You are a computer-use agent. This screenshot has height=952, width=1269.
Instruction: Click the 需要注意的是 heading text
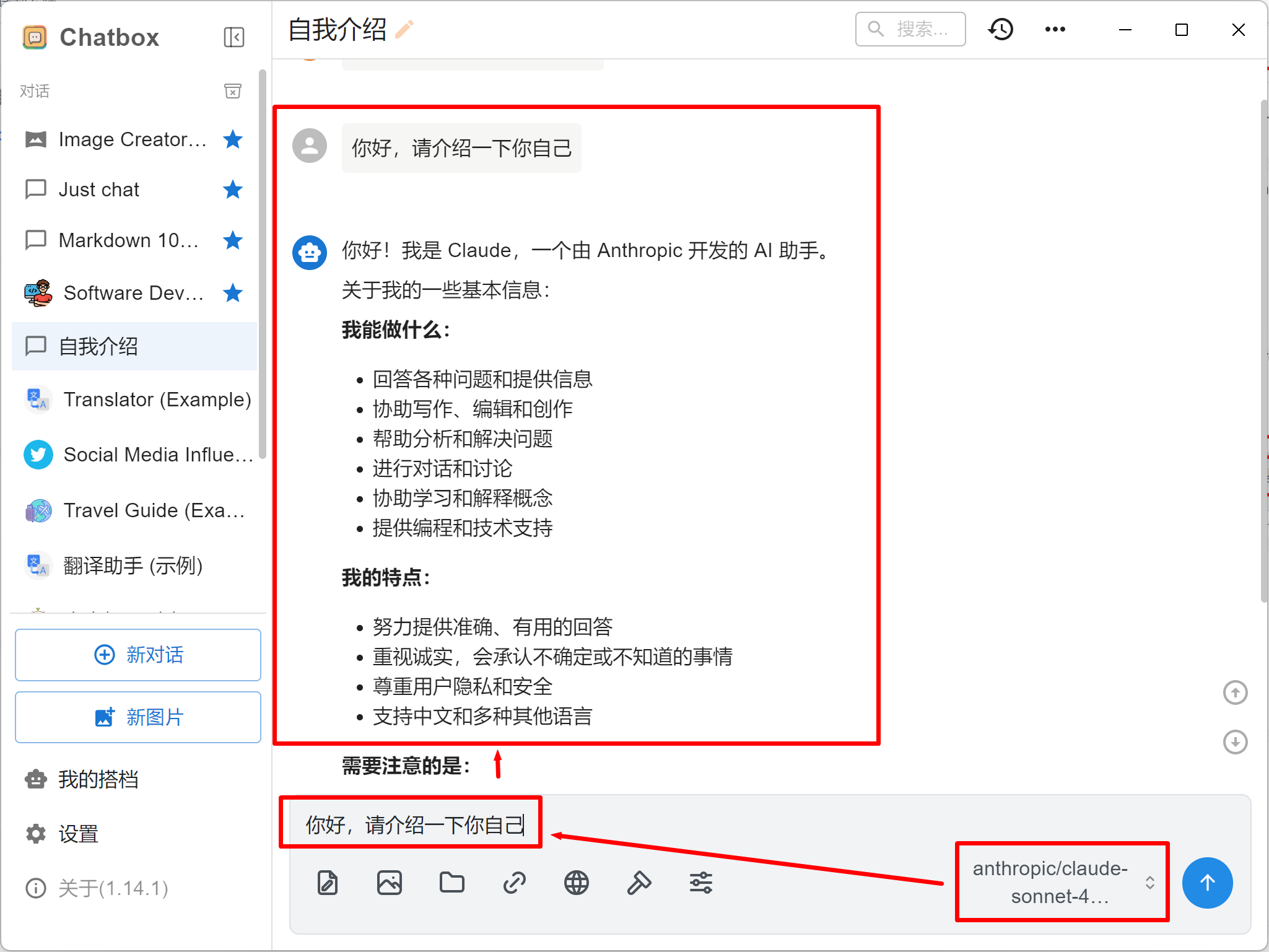click(x=406, y=766)
